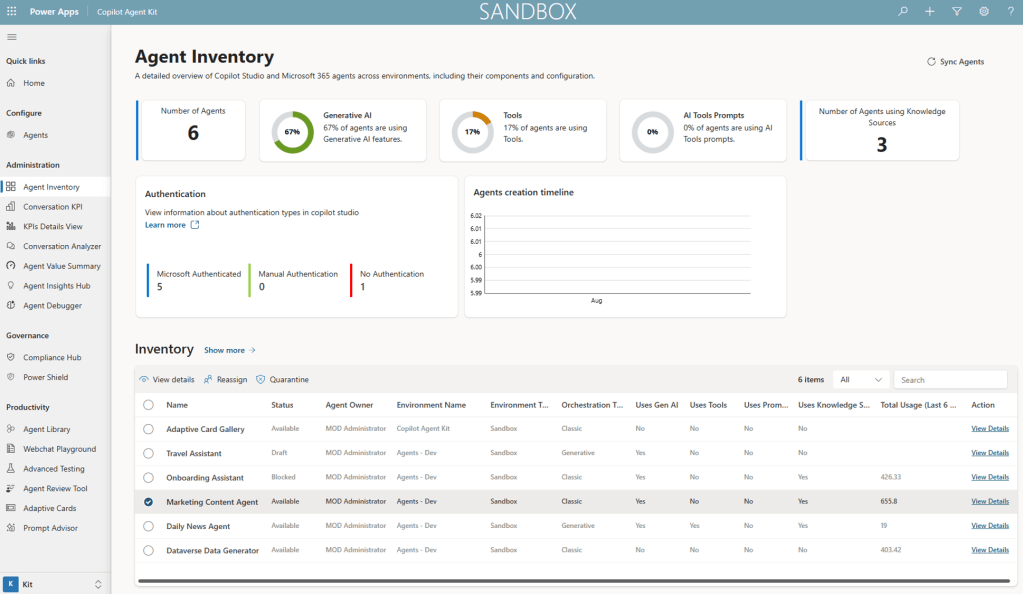
Task: Select the Travel Assistant row radio button
Action: 149,453
